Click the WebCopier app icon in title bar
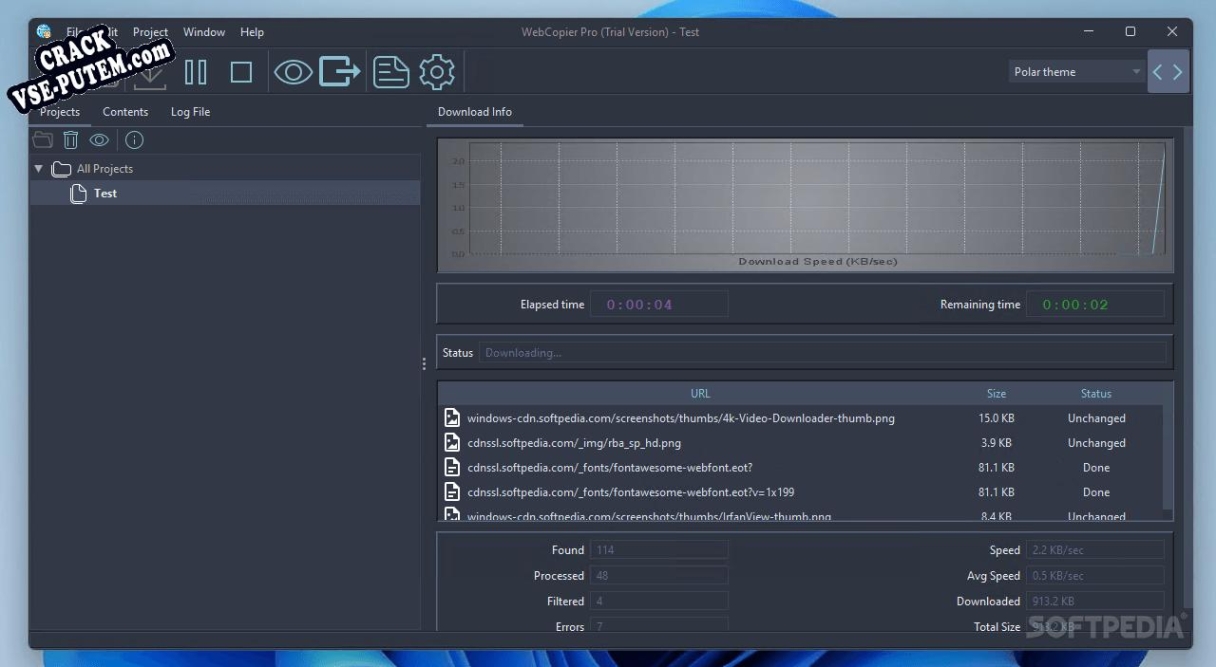The image size is (1216, 667). (x=43, y=32)
